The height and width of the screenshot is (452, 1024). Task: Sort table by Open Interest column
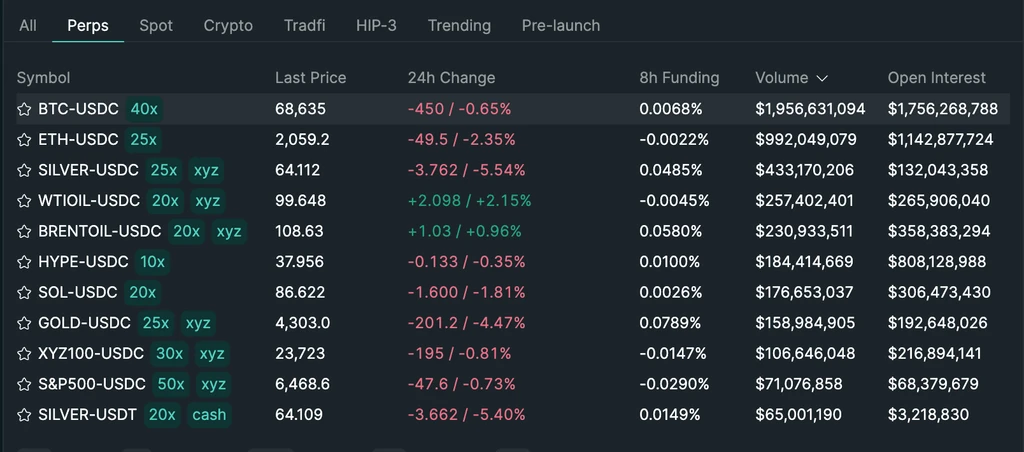pyautogui.click(x=936, y=78)
